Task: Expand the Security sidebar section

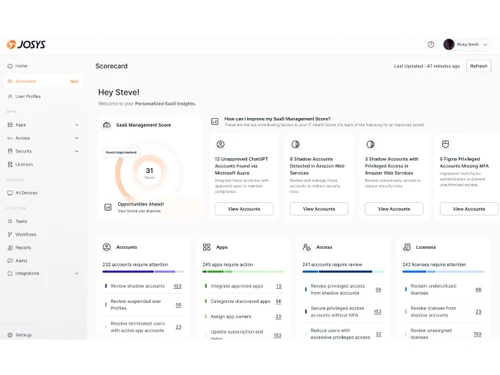Action: pos(77,151)
